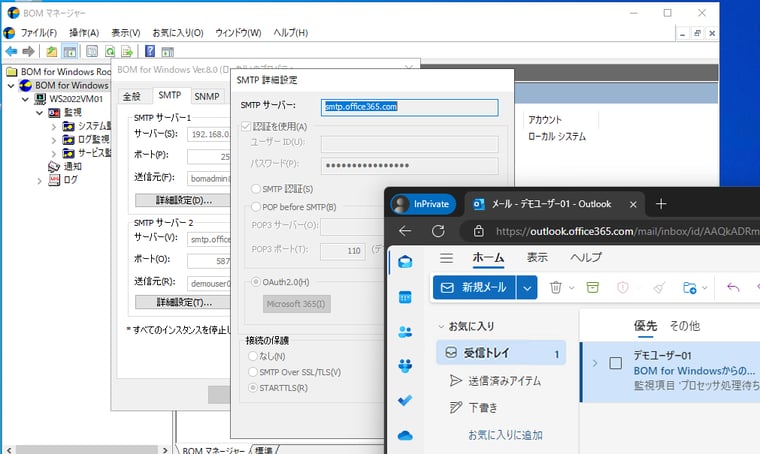
Task: Click the forward arrow in BOM Manager toolbar
Action: pos(29,51)
